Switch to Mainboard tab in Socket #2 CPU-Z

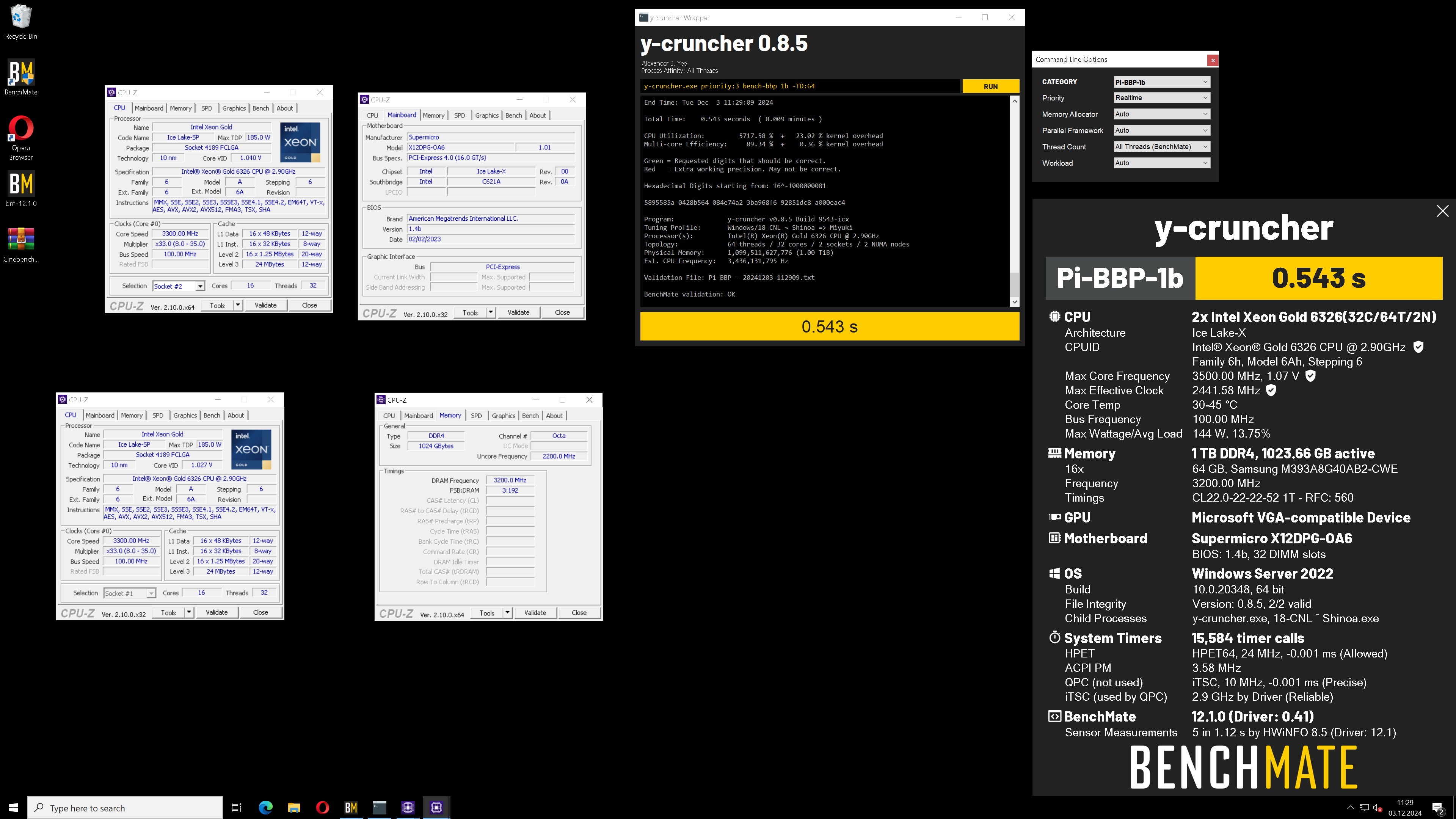[x=149, y=108]
